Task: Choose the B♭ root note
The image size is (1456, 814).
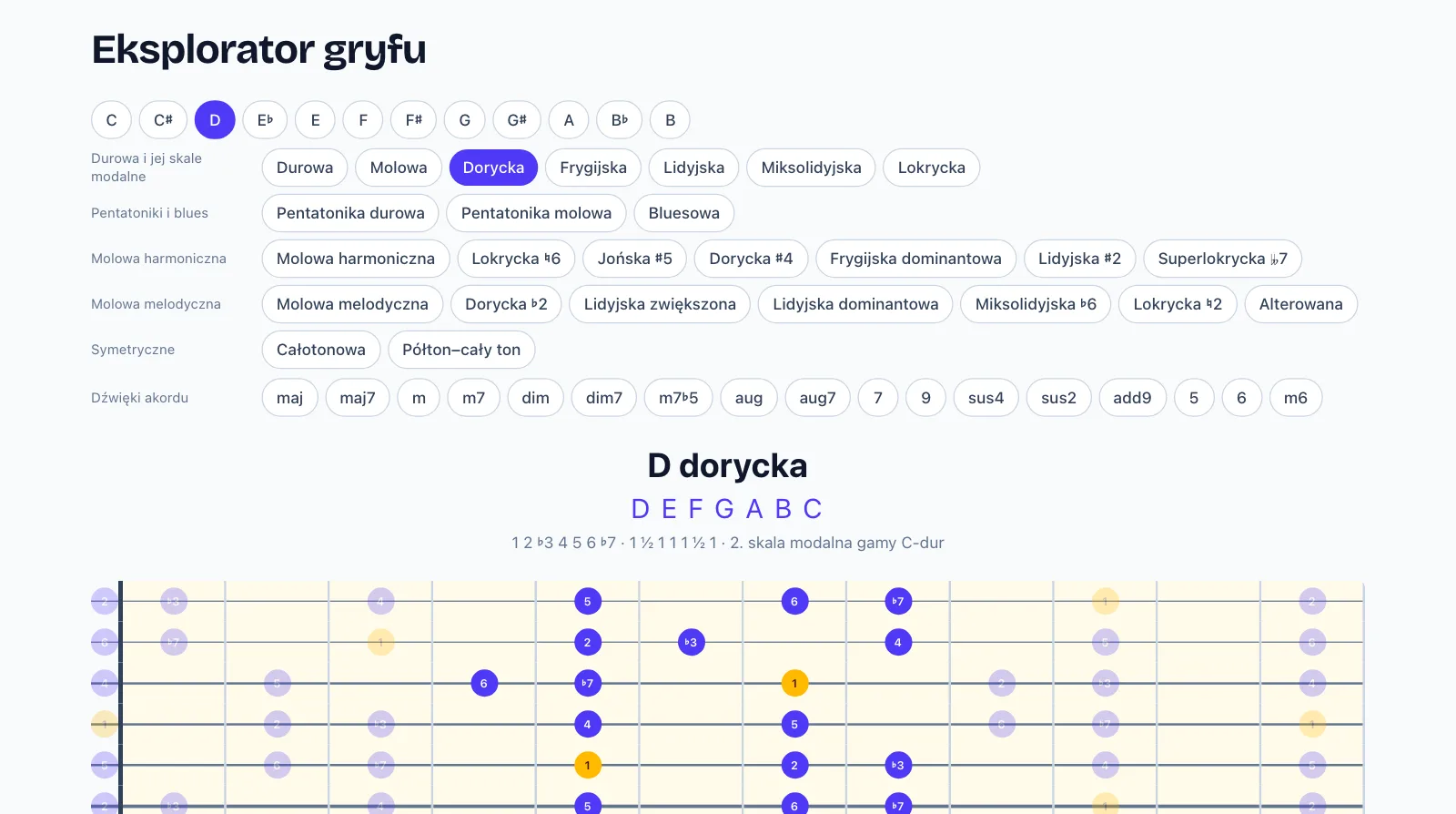Action: coord(620,120)
